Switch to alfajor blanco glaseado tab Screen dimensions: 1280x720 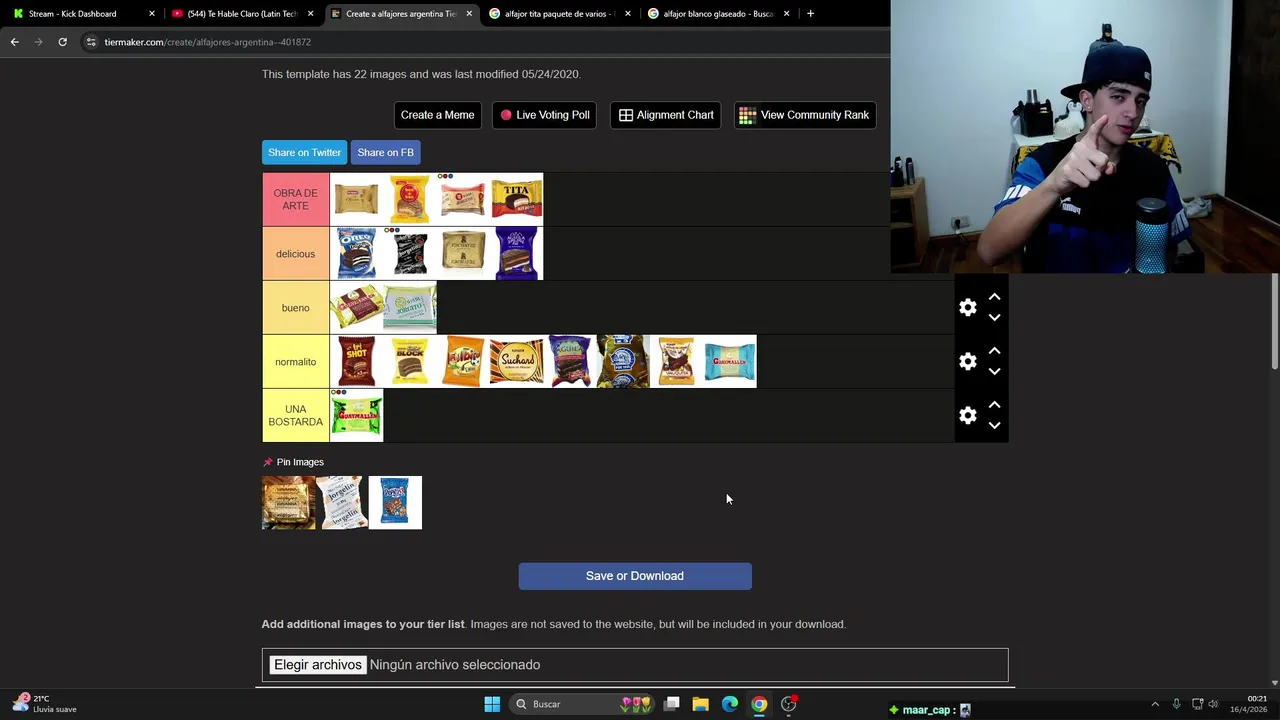pos(718,14)
